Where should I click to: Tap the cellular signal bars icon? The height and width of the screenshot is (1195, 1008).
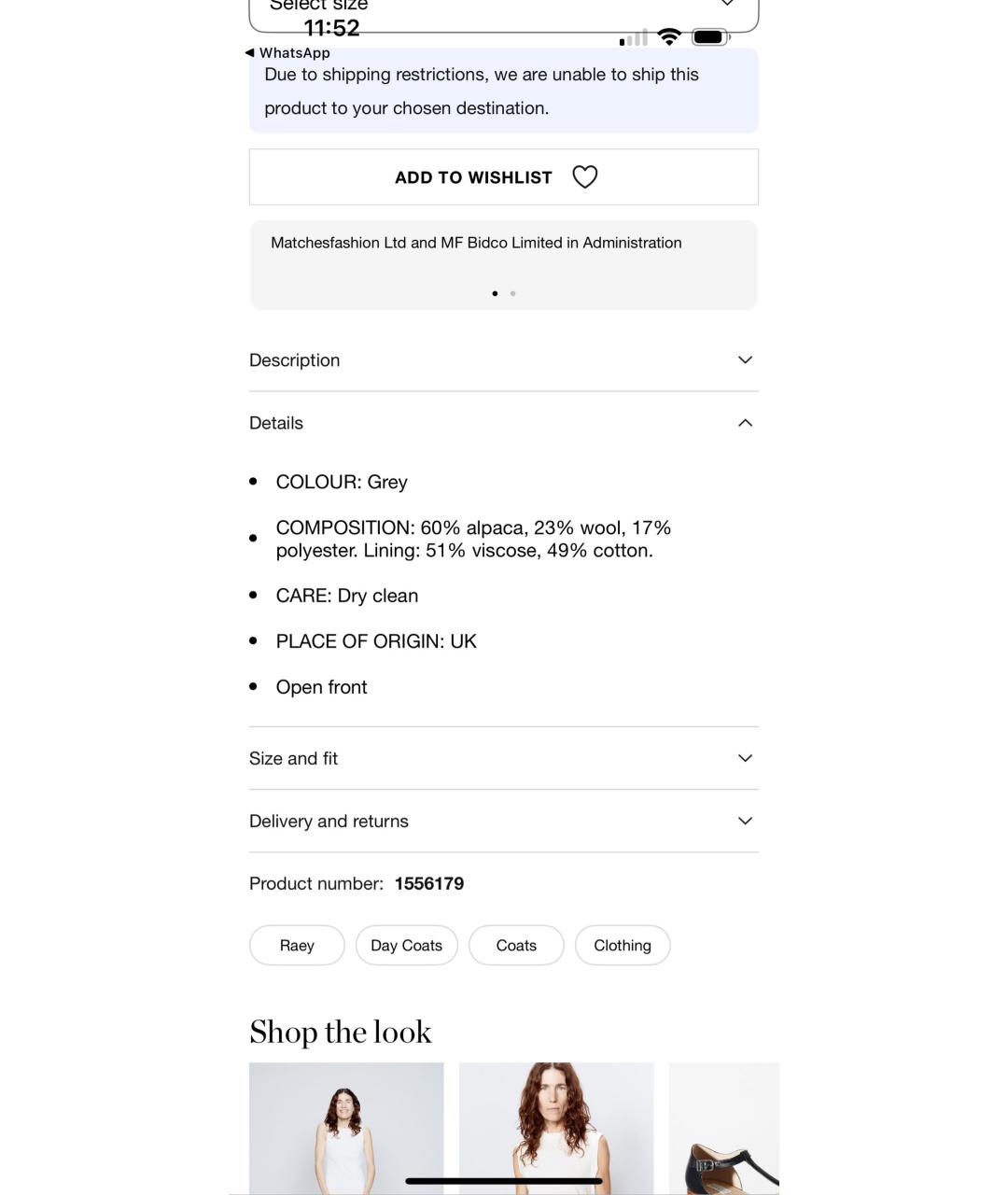pyautogui.click(x=634, y=38)
